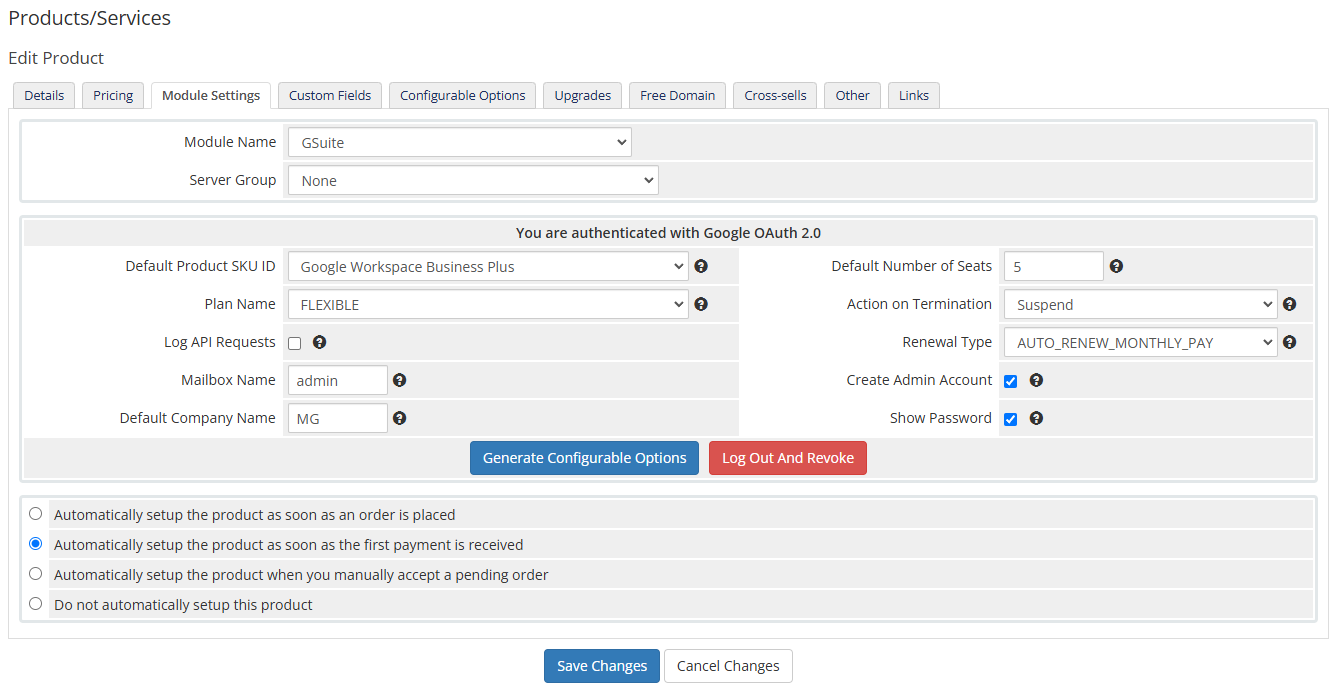This screenshot has height=693, width=1337.
Task: Click the Generate Configurable Options button
Action: point(584,458)
